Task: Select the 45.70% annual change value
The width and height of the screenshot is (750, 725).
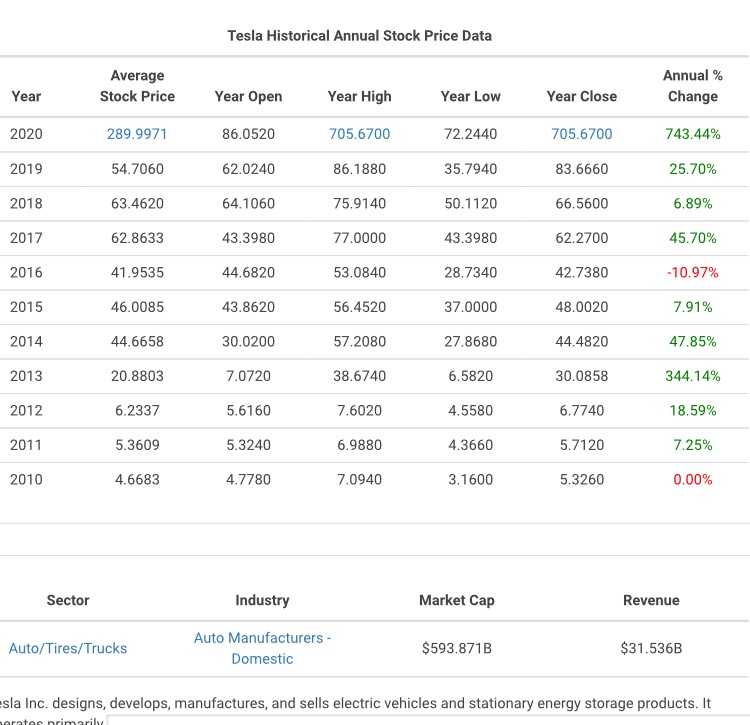Action: (693, 238)
